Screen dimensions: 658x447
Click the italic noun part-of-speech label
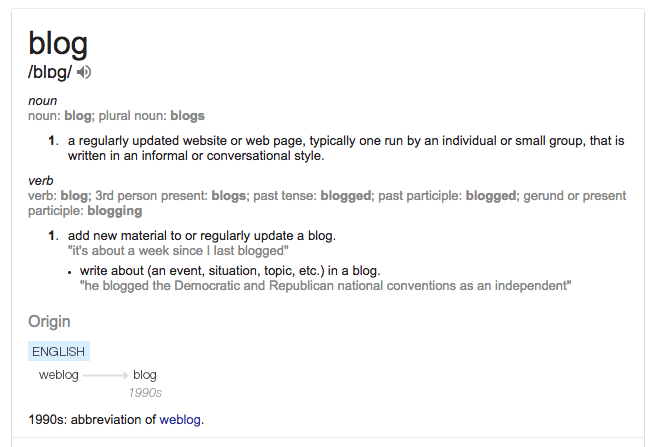pyautogui.click(x=42, y=101)
